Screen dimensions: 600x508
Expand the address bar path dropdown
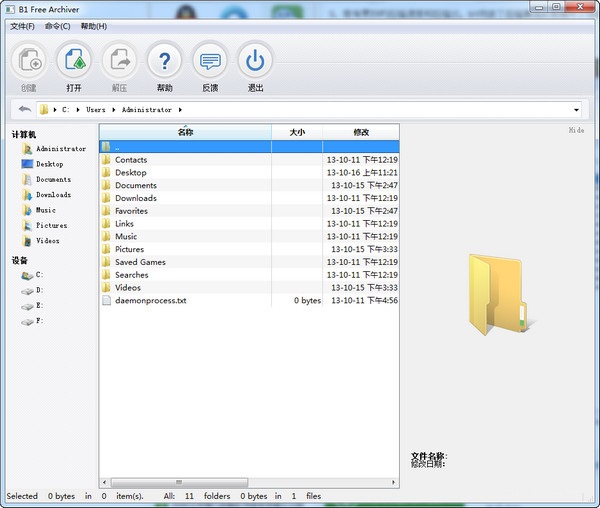(577, 110)
